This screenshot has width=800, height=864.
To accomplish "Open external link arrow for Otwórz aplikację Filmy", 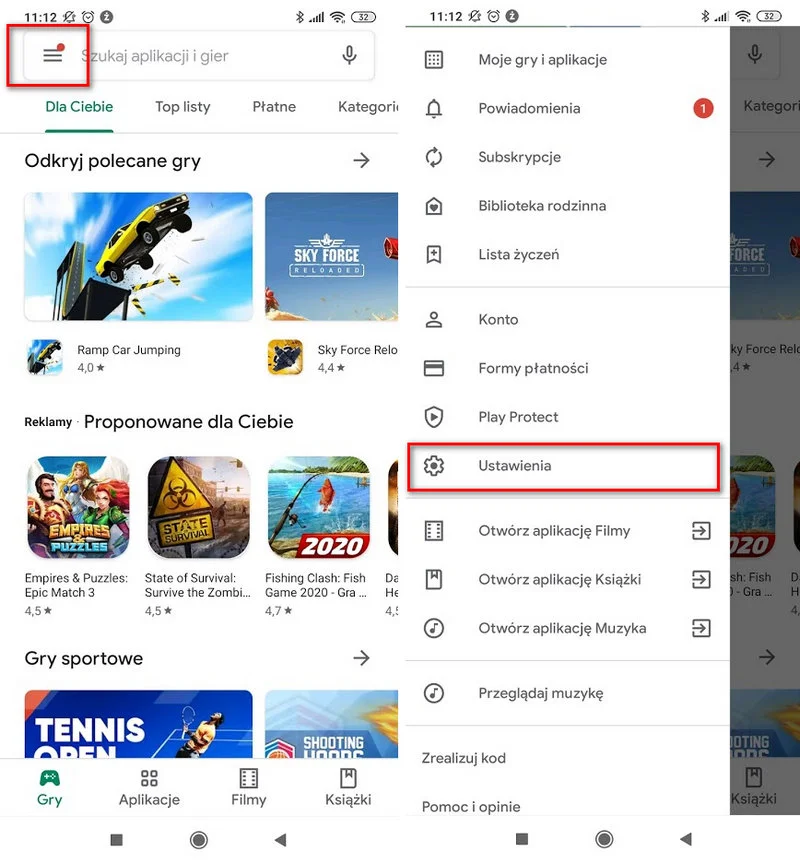I will coord(701,531).
